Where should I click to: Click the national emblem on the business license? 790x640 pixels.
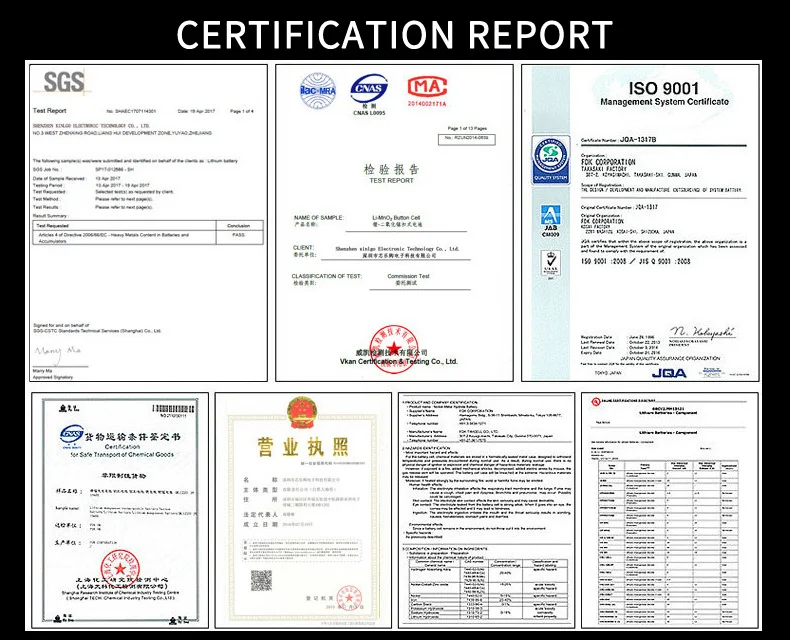tap(302, 413)
